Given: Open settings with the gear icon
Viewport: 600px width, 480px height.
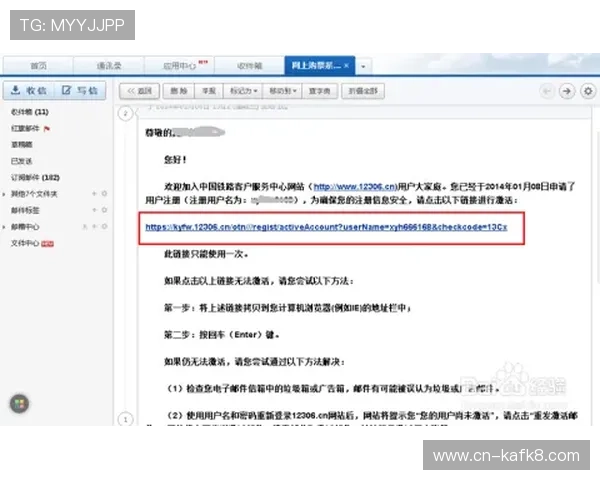Looking at the screenshot, I should [x=588, y=91].
